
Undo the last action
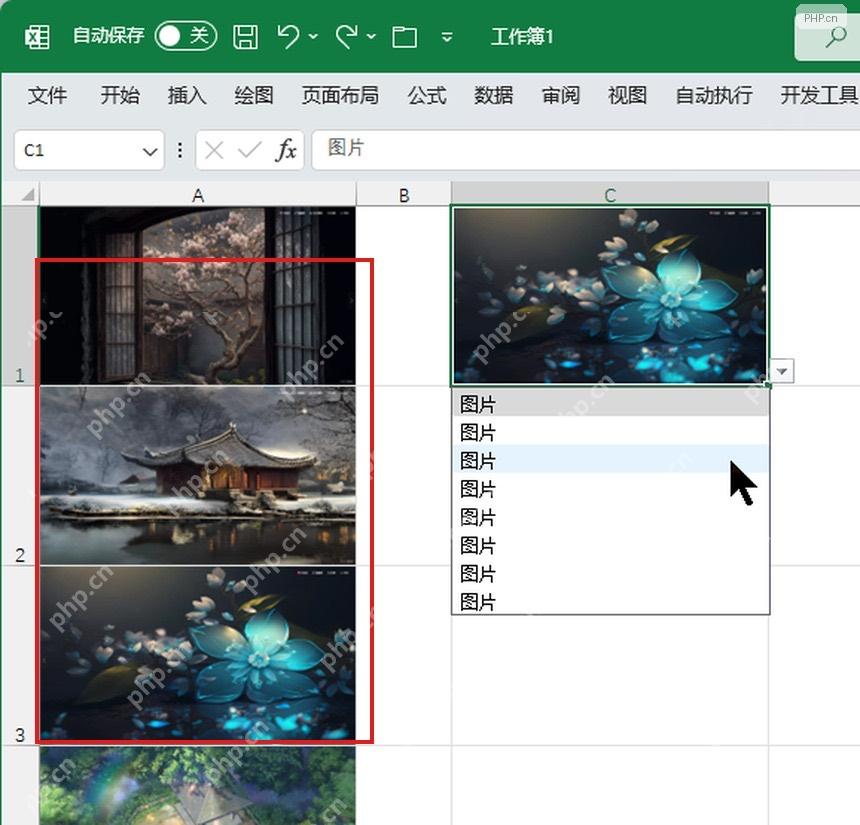click(x=288, y=36)
